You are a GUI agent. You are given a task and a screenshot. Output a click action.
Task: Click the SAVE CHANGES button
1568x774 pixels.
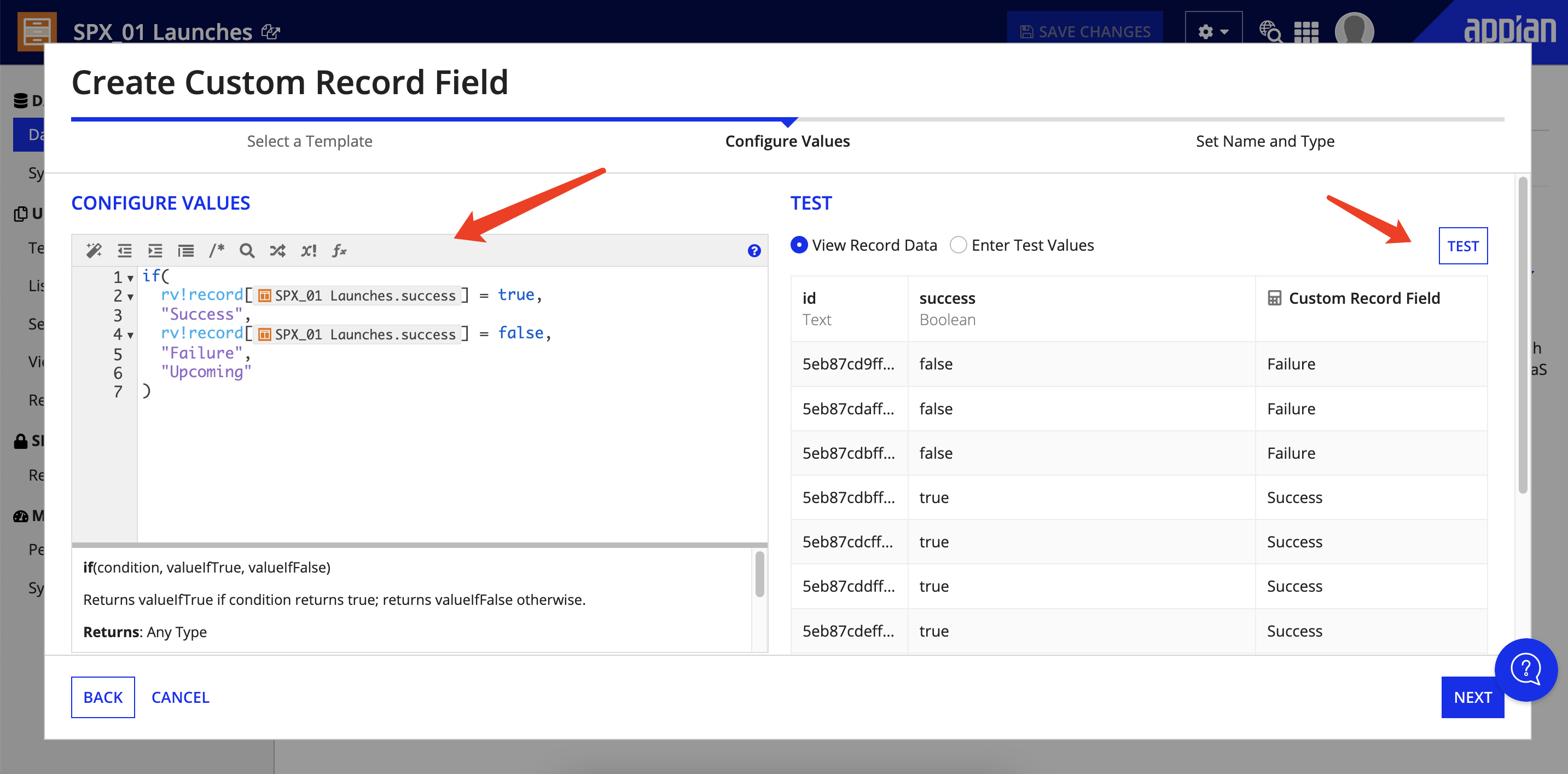pos(1085,31)
